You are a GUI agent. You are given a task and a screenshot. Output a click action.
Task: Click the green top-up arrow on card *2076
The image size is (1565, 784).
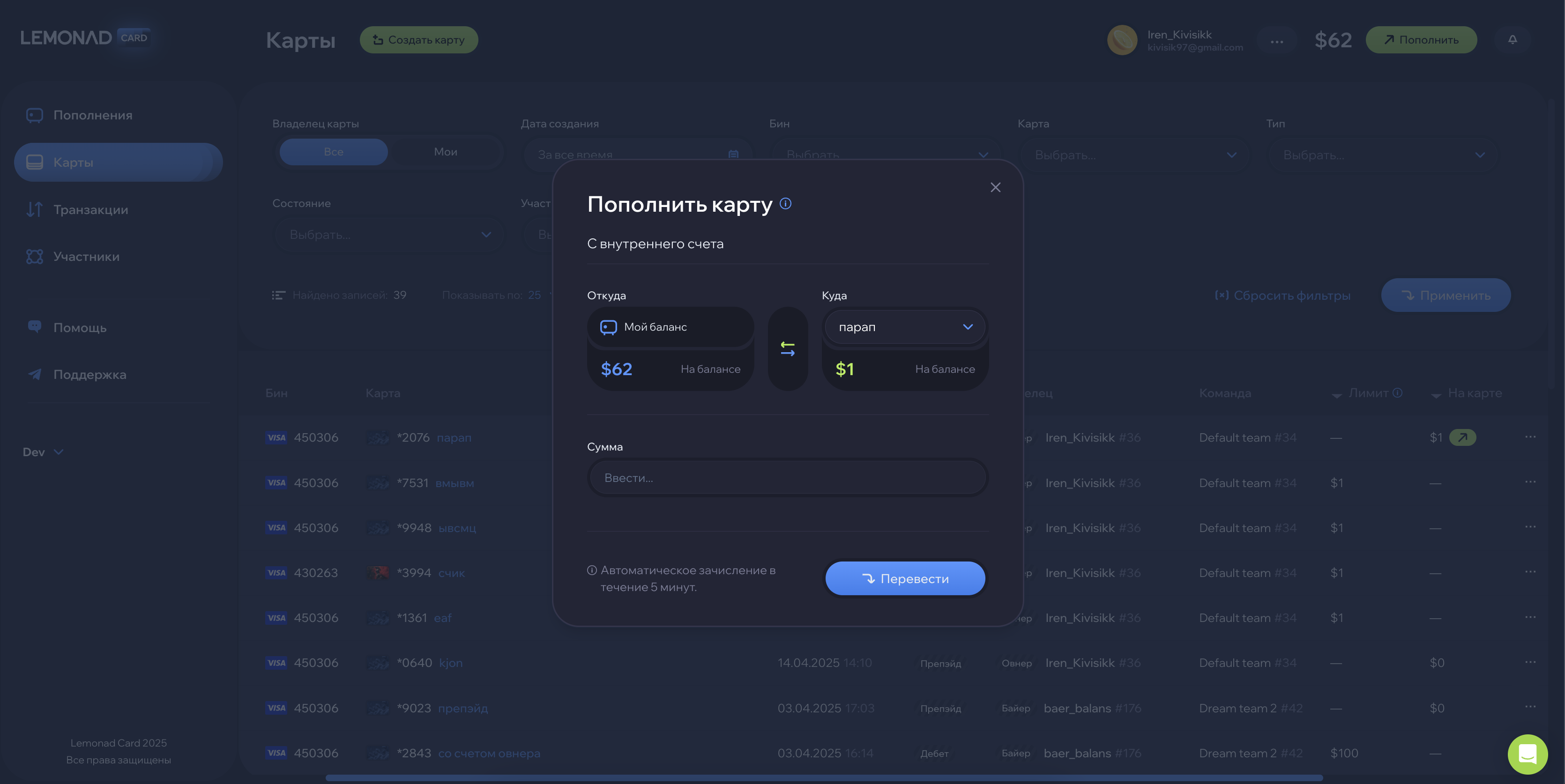point(1462,437)
